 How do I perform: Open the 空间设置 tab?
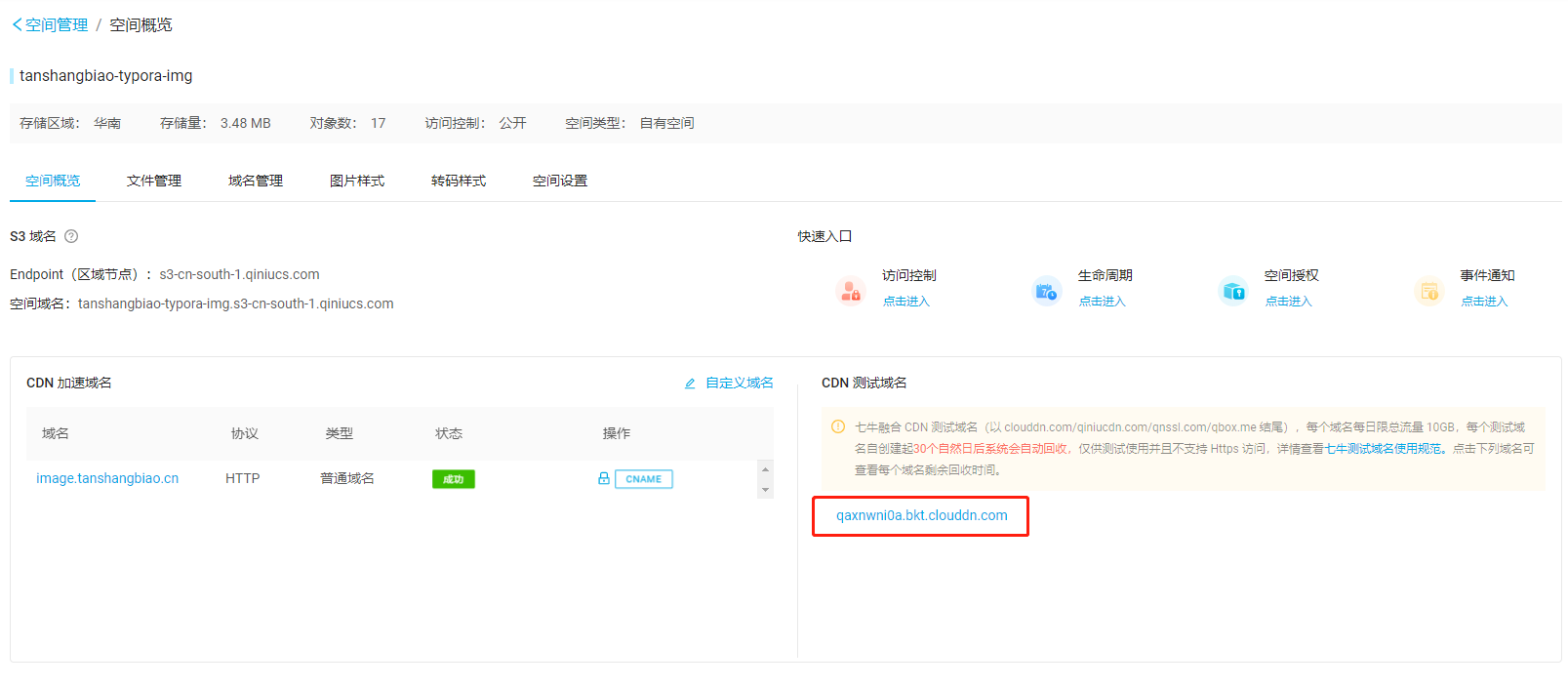click(x=560, y=181)
